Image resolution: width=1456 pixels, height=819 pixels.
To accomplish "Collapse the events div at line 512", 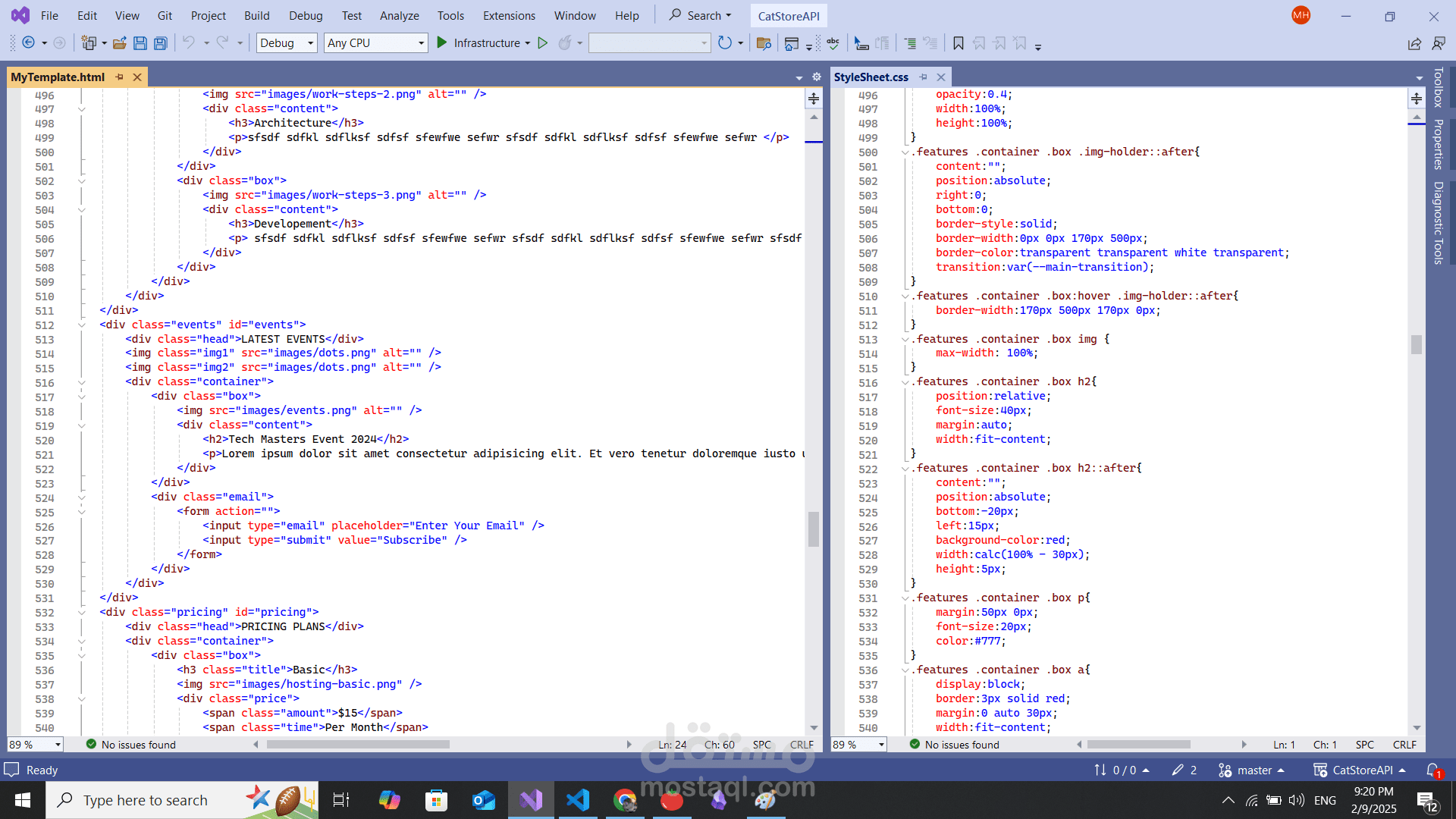I will (82, 325).
